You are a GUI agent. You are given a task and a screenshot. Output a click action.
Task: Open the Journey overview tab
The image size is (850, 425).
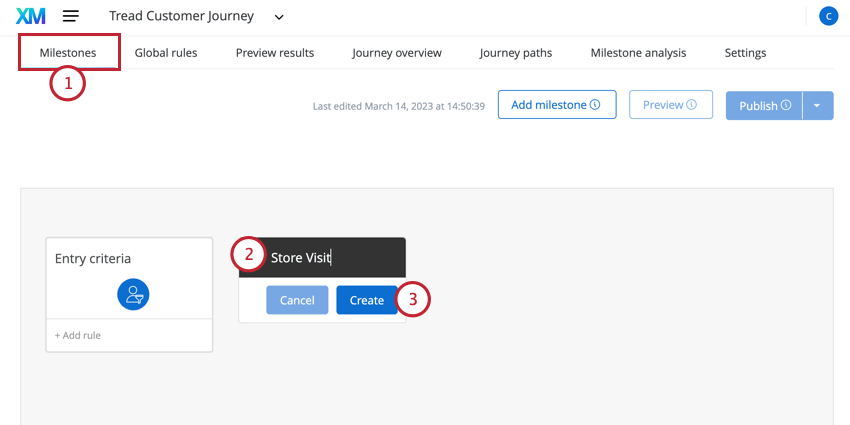click(x=396, y=53)
